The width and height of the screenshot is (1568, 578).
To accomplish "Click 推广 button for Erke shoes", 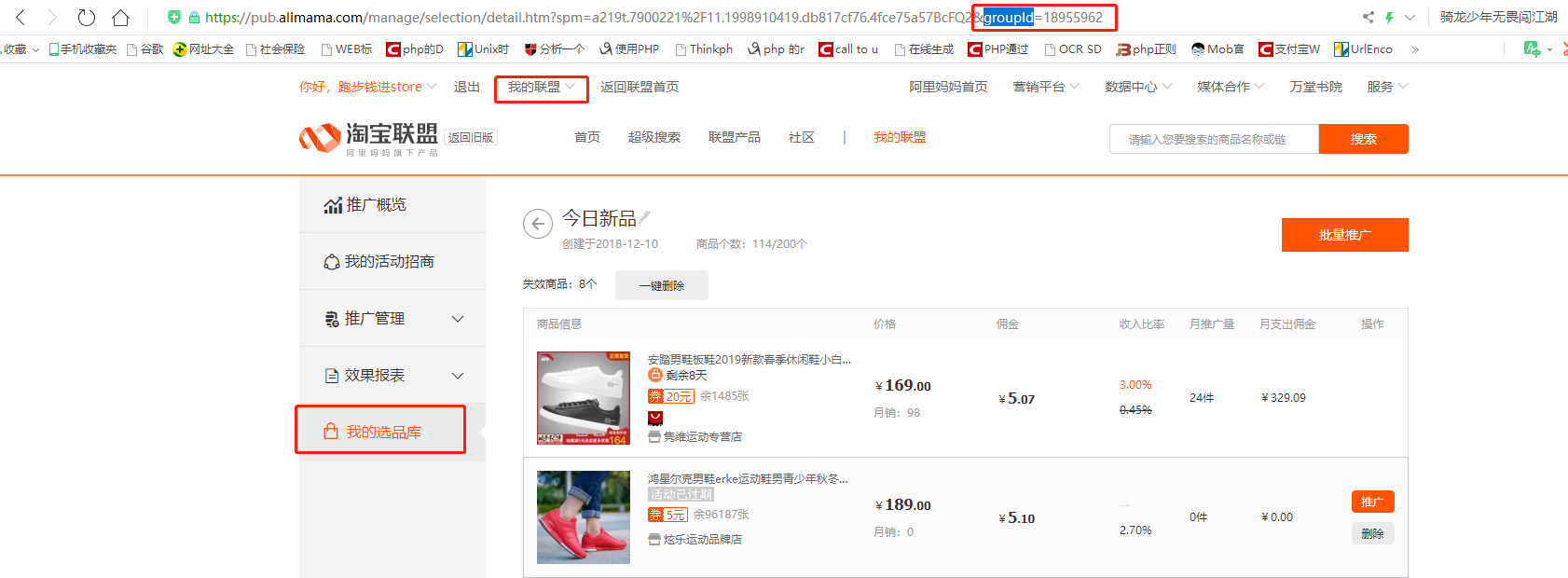I will tap(1372, 502).
